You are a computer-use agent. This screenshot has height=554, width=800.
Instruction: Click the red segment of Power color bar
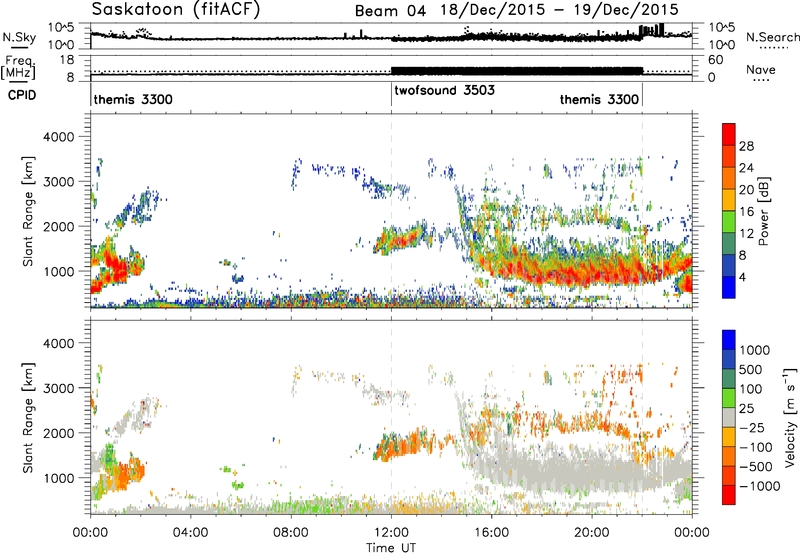[x=729, y=134]
